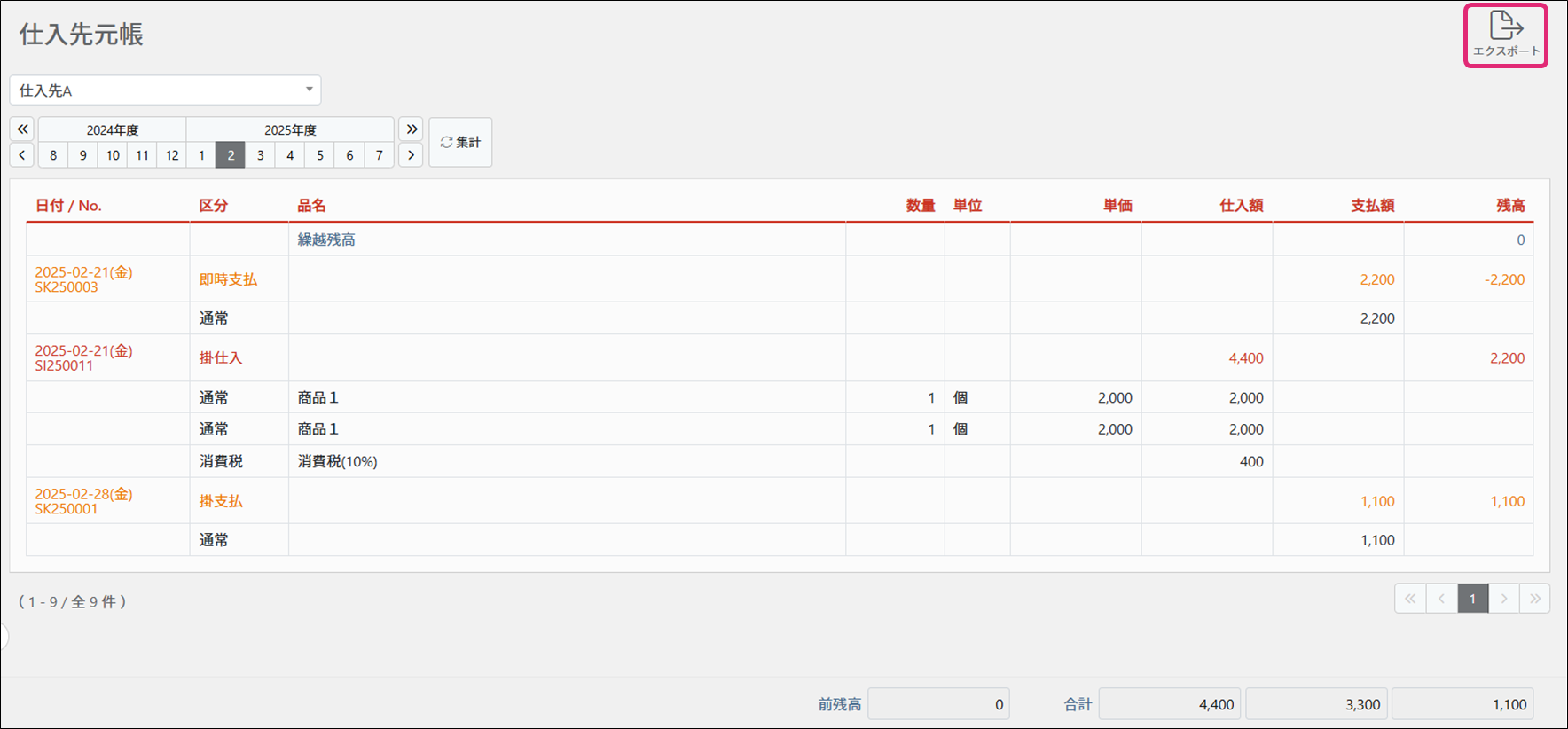Open purchase slip SI250011
Viewport: 1568px width, 729px height.
click(x=64, y=365)
